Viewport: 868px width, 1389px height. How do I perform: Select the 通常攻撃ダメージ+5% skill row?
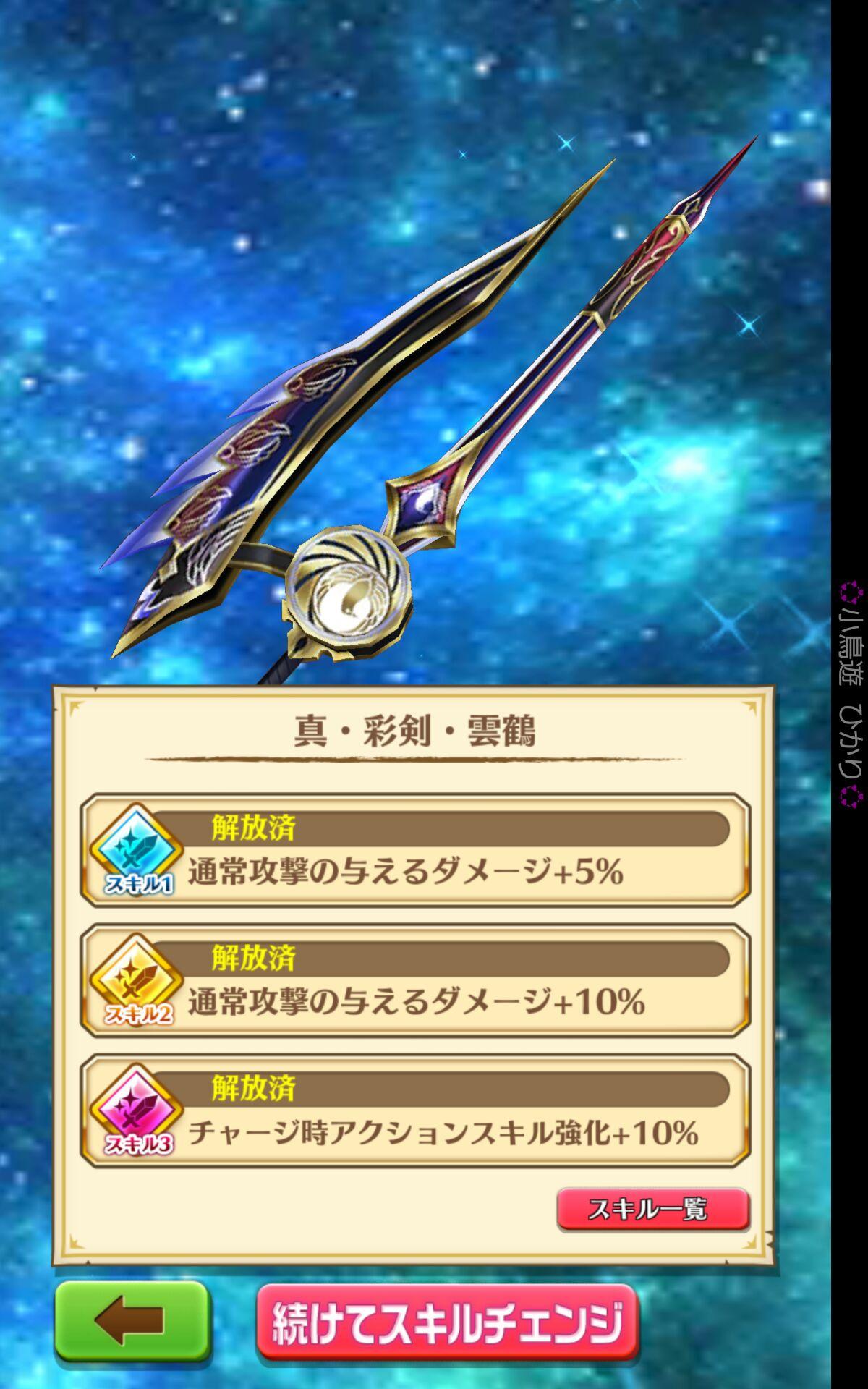click(415, 850)
